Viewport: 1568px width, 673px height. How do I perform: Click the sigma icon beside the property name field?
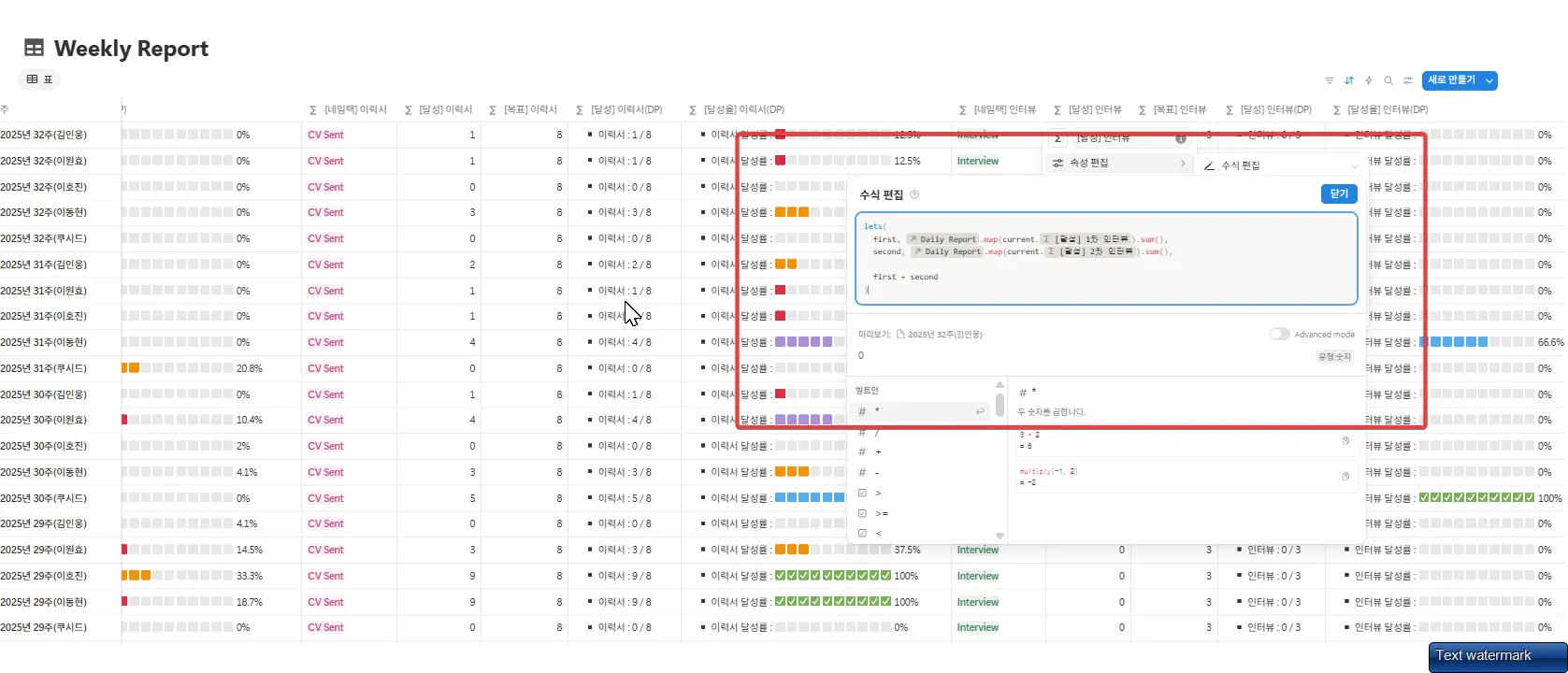pyautogui.click(x=1057, y=138)
